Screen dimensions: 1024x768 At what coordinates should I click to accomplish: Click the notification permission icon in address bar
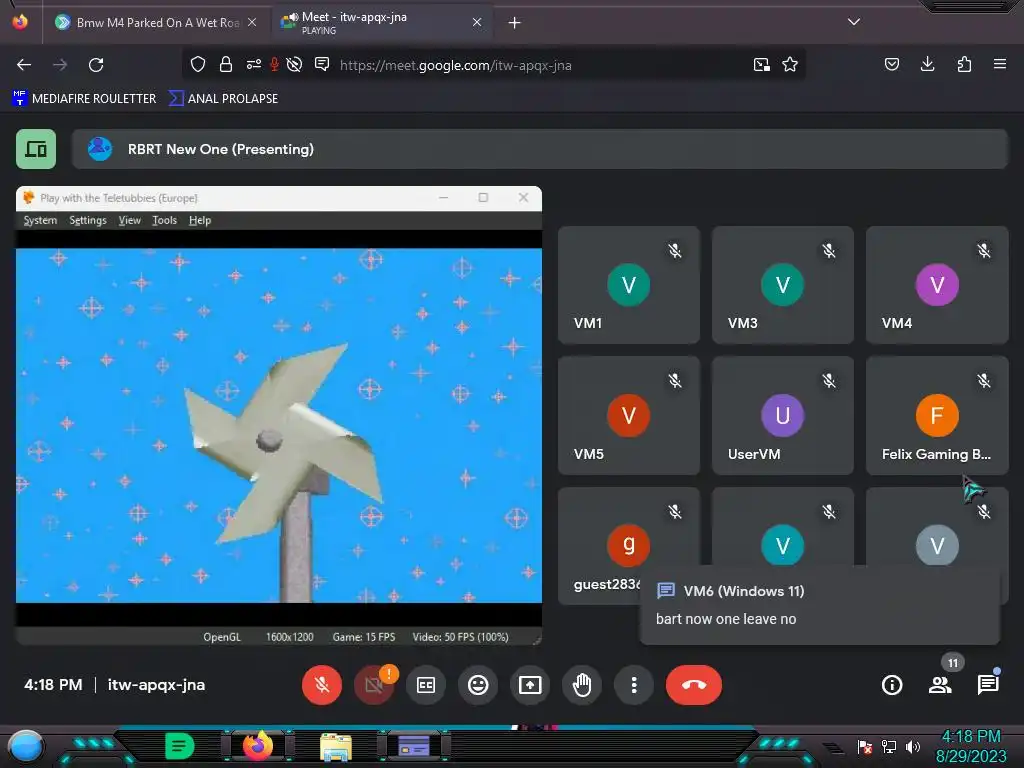(x=322, y=64)
